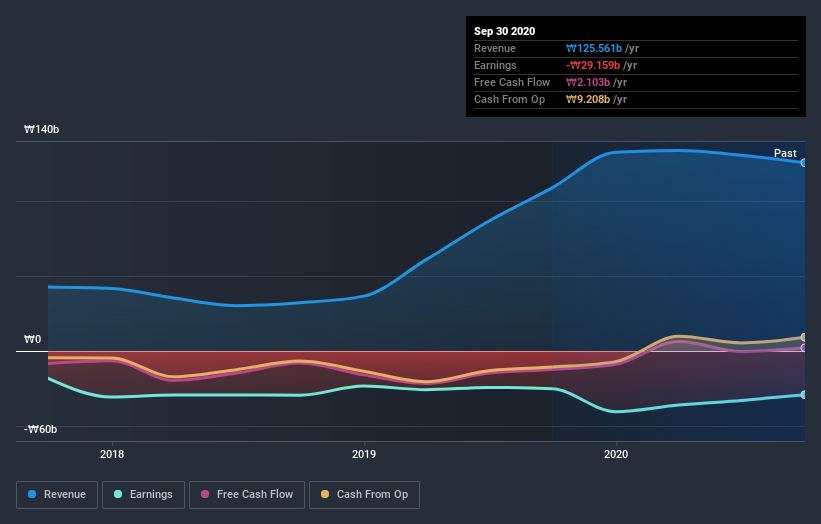Click the Free Cash Flow label in tooltip
Image resolution: width=821 pixels, height=524 pixels.
coord(512,82)
